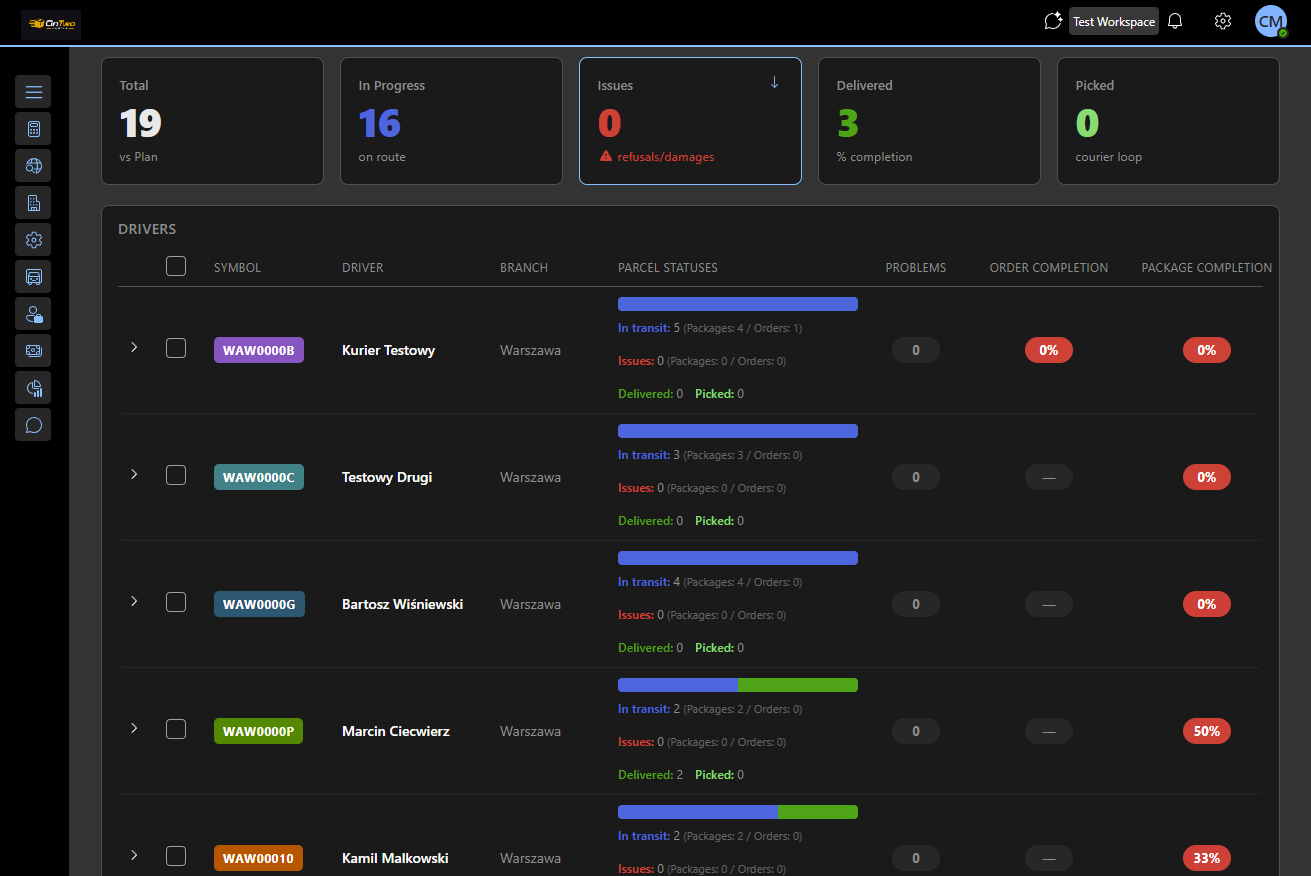This screenshot has height=876, width=1311.
Task: Click 'Delivered: 2' text in Marcin Ciecwierz row
Action: tap(650, 775)
